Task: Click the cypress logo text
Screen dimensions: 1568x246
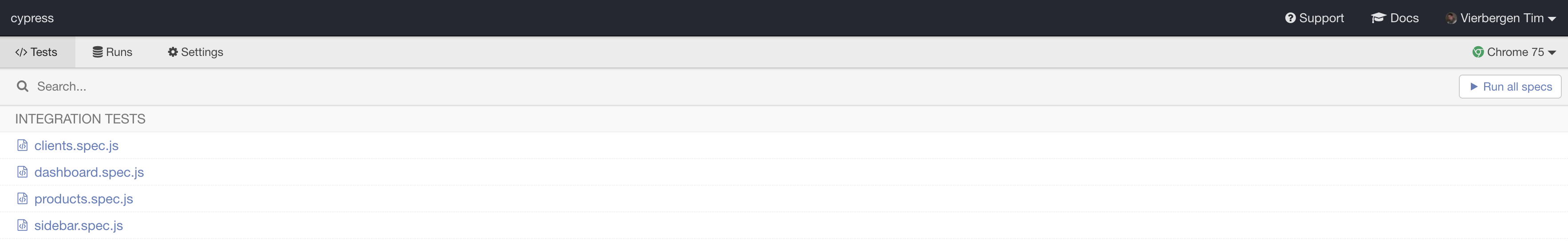Action: (32, 18)
